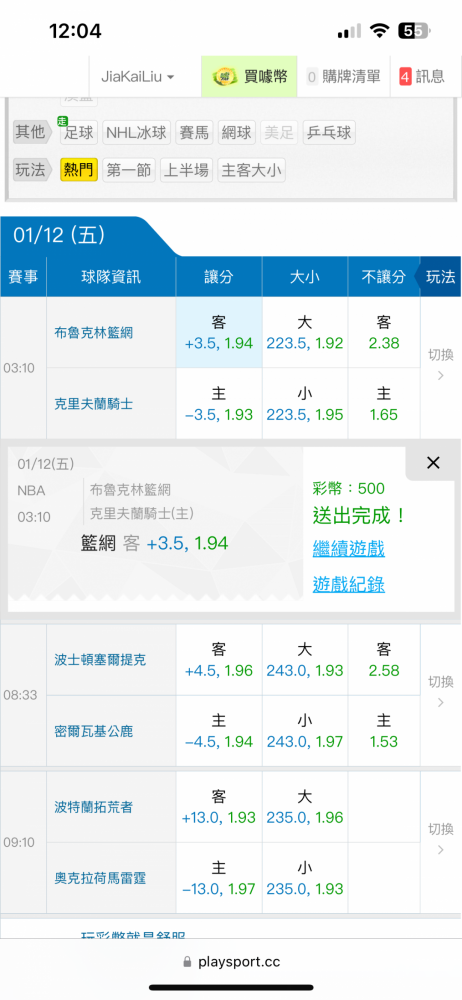Open the 購牌清單 purchase list counter

click(x=343, y=77)
